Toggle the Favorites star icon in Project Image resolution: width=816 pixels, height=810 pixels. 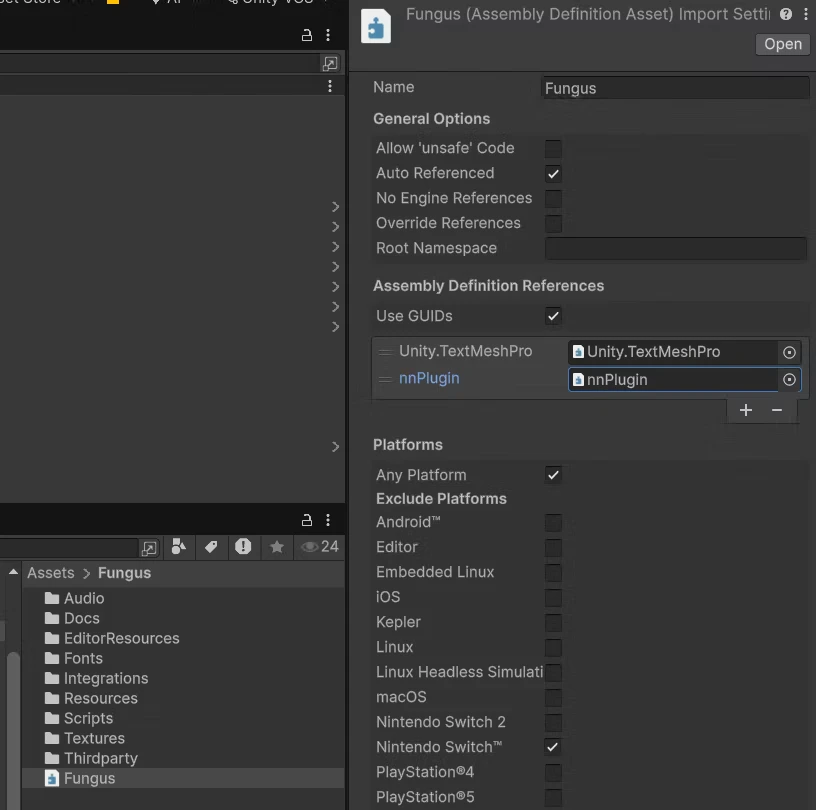coord(277,547)
